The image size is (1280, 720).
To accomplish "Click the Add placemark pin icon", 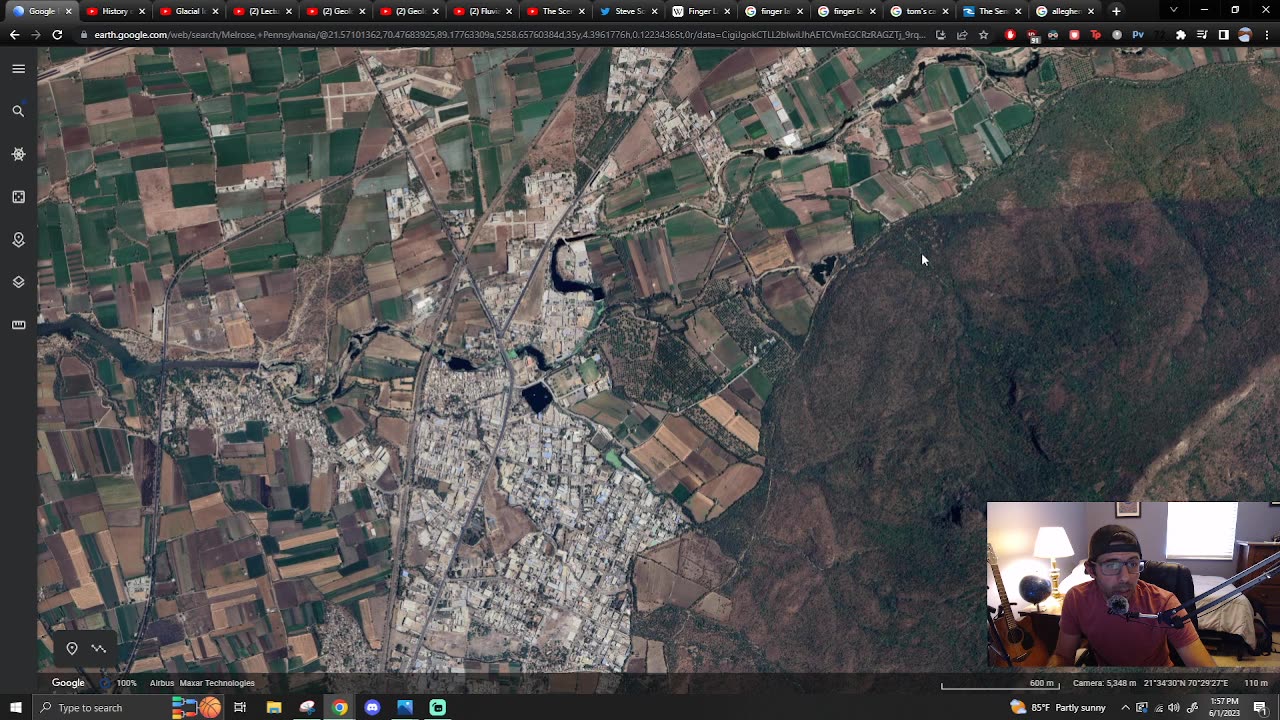I will 72,649.
